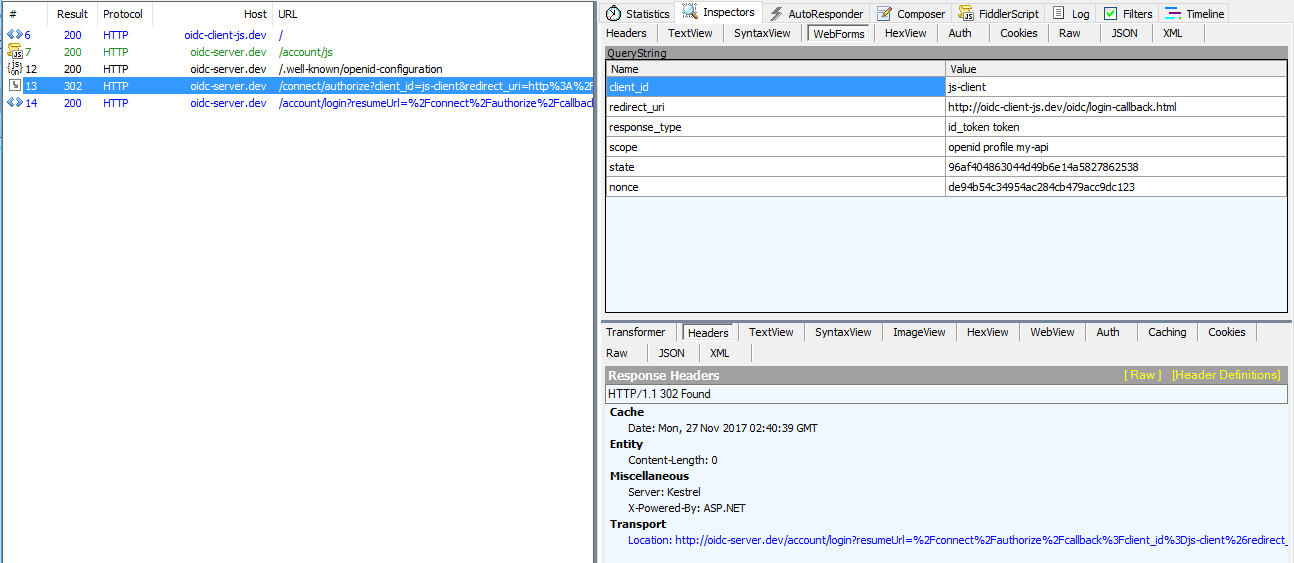The height and width of the screenshot is (563, 1294).
Task: Click 'Server: Kestrel' header entry
Action: (664, 492)
